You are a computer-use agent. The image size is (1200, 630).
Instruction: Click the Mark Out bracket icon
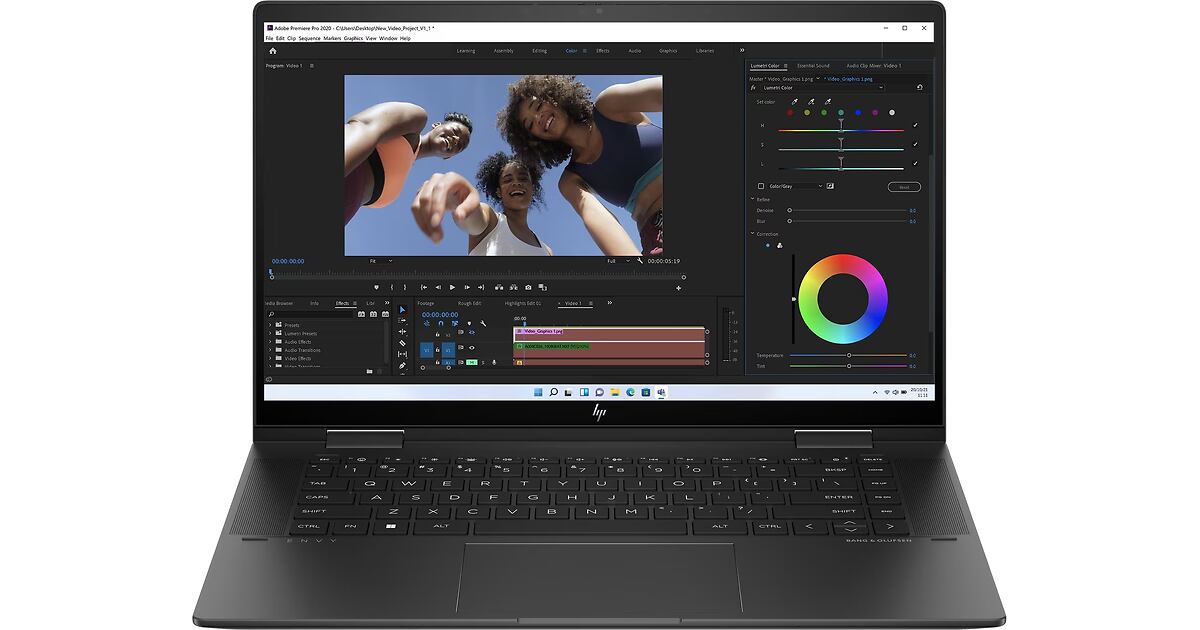coord(406,287)
